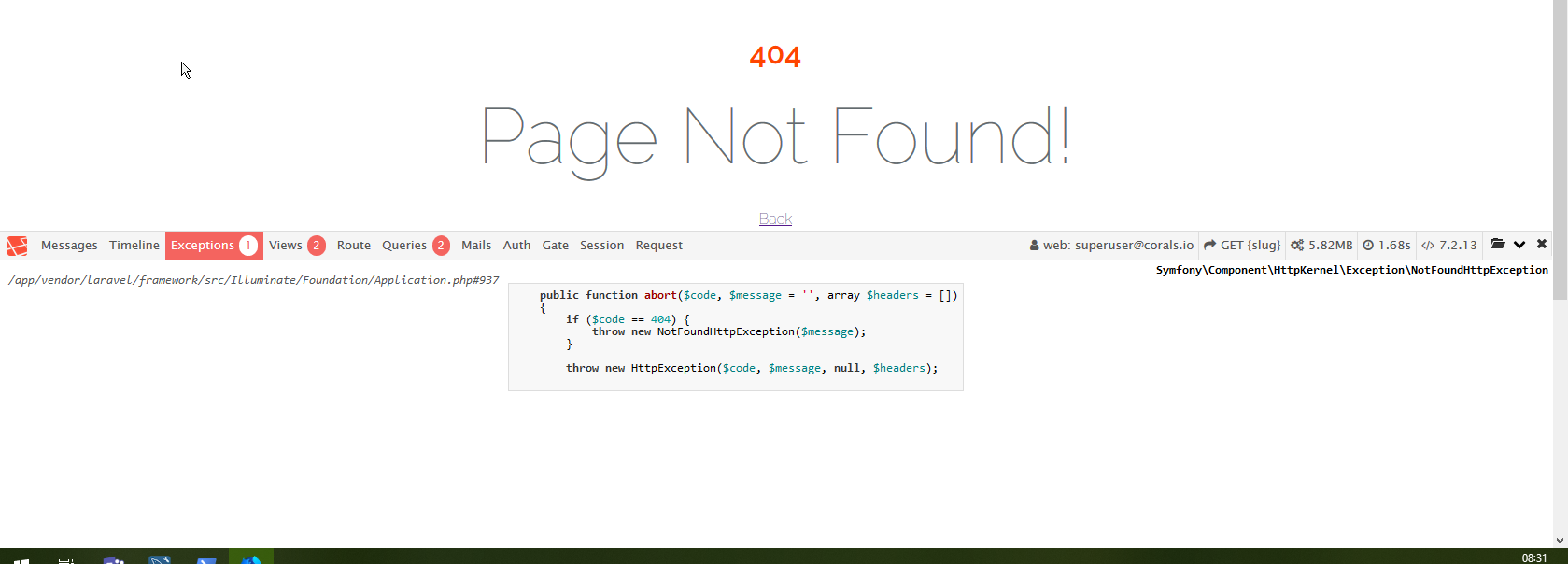Viewport: 1568px width, 564px height.
Task: Click the memory usage 5.82MB indicator
Action: (1321, 246)
